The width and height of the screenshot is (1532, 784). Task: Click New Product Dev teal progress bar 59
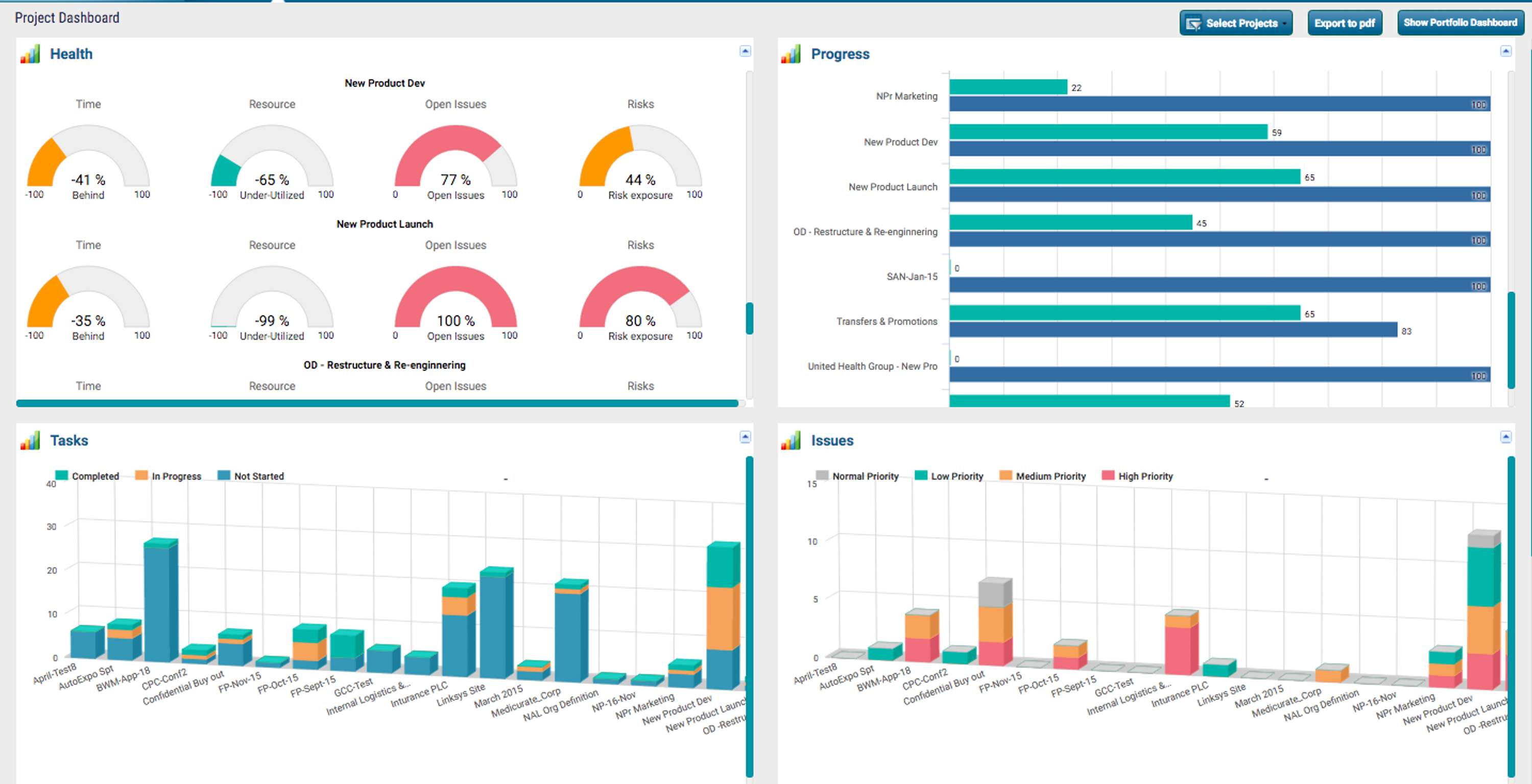tap(1109, 132)
